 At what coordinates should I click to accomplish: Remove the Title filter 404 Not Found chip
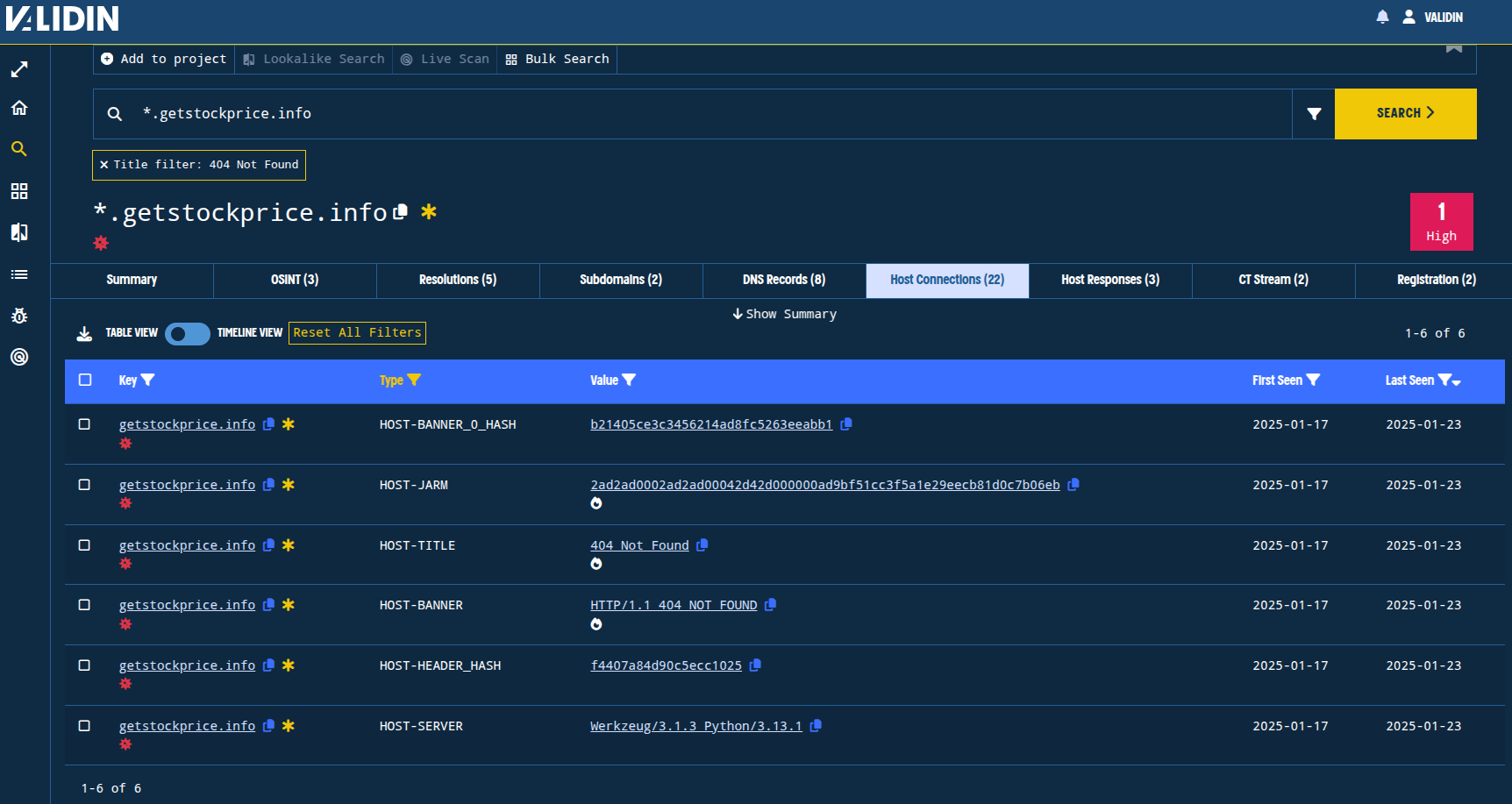103,165
